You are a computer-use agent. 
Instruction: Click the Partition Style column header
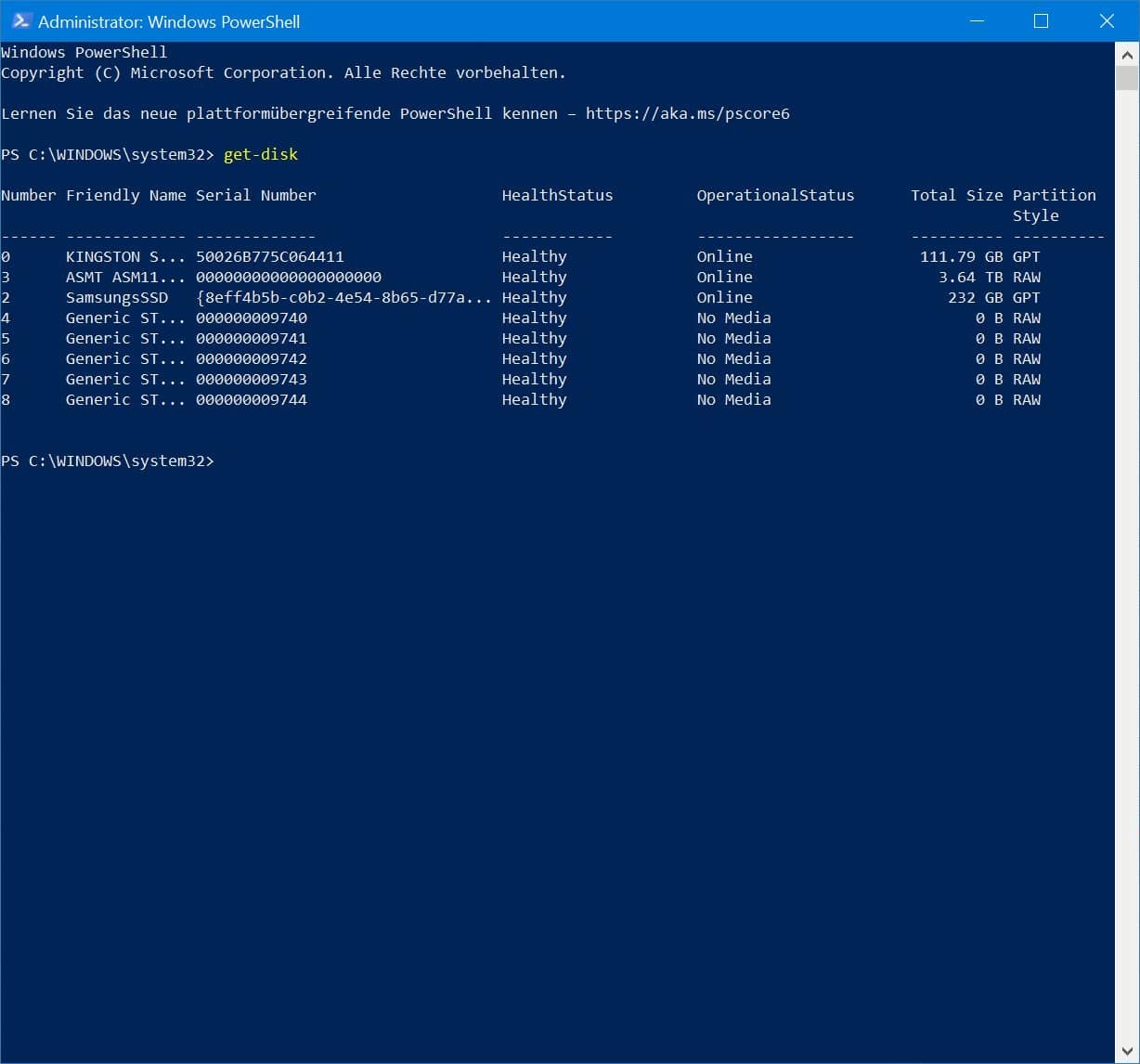click(x=1055, y=205)
